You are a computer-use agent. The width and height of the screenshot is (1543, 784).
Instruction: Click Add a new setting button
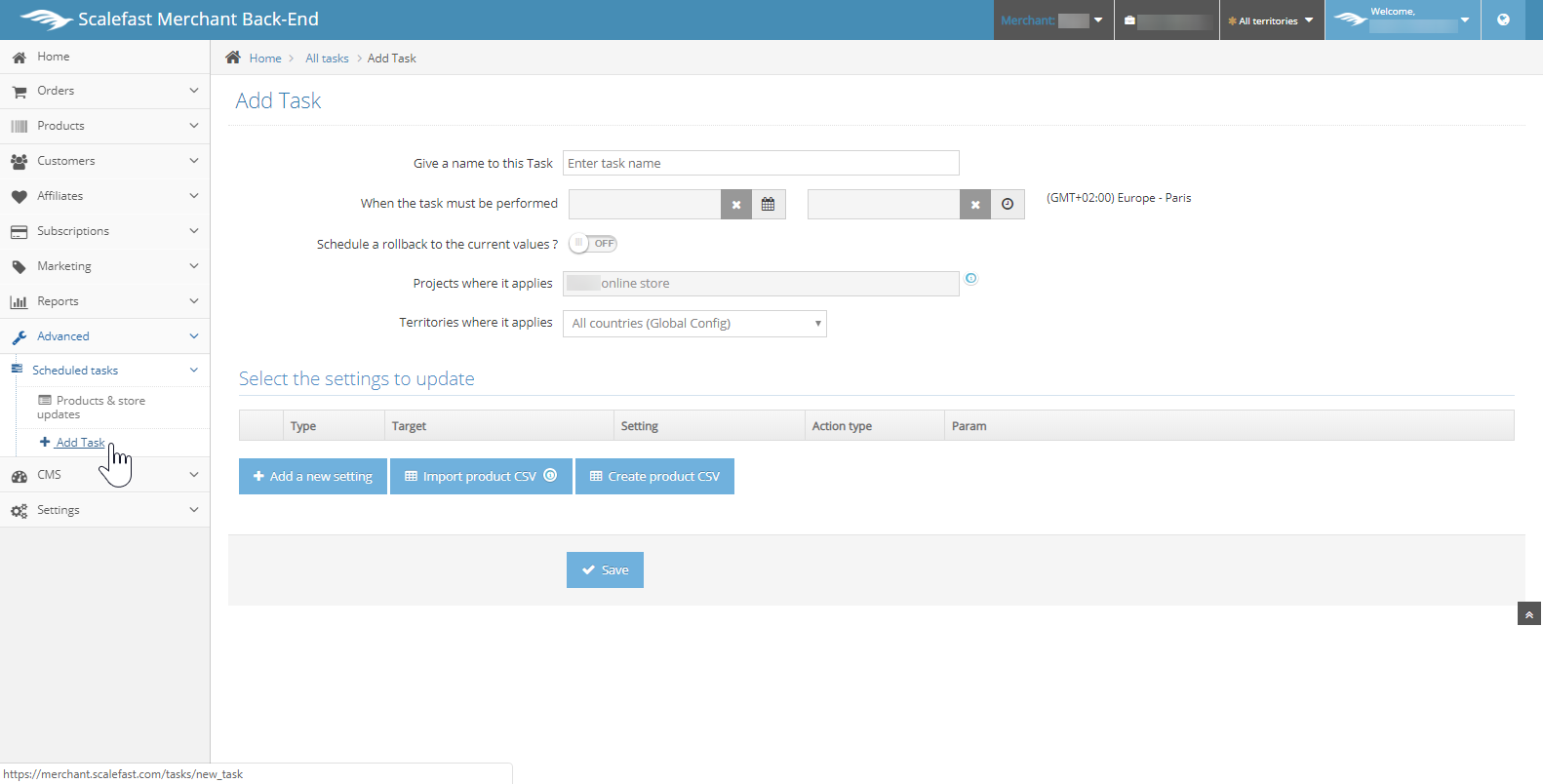coord(313,477)
